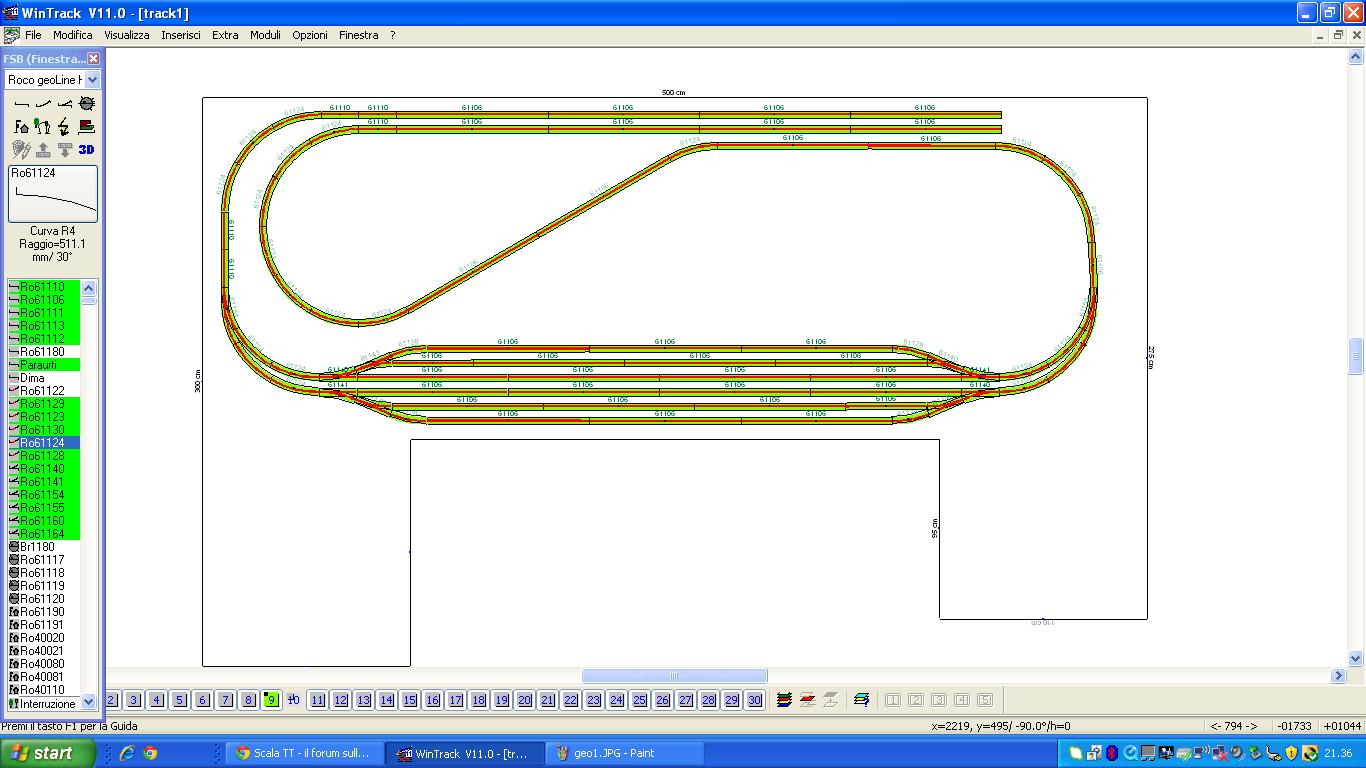Open the 3D view icon

click(87, 149)
